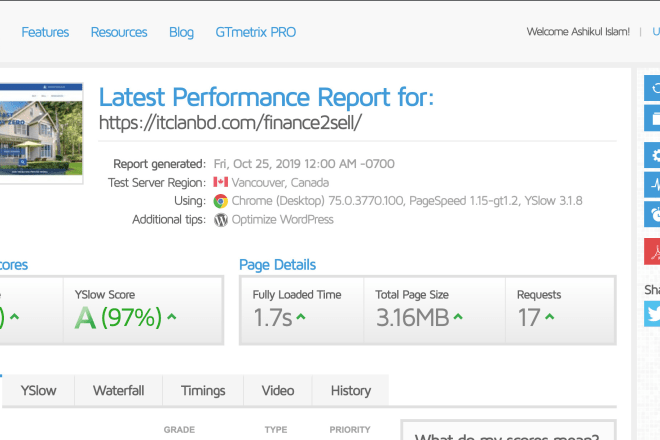Click the pulse monitor icon in sidebar

coord(653,183)
